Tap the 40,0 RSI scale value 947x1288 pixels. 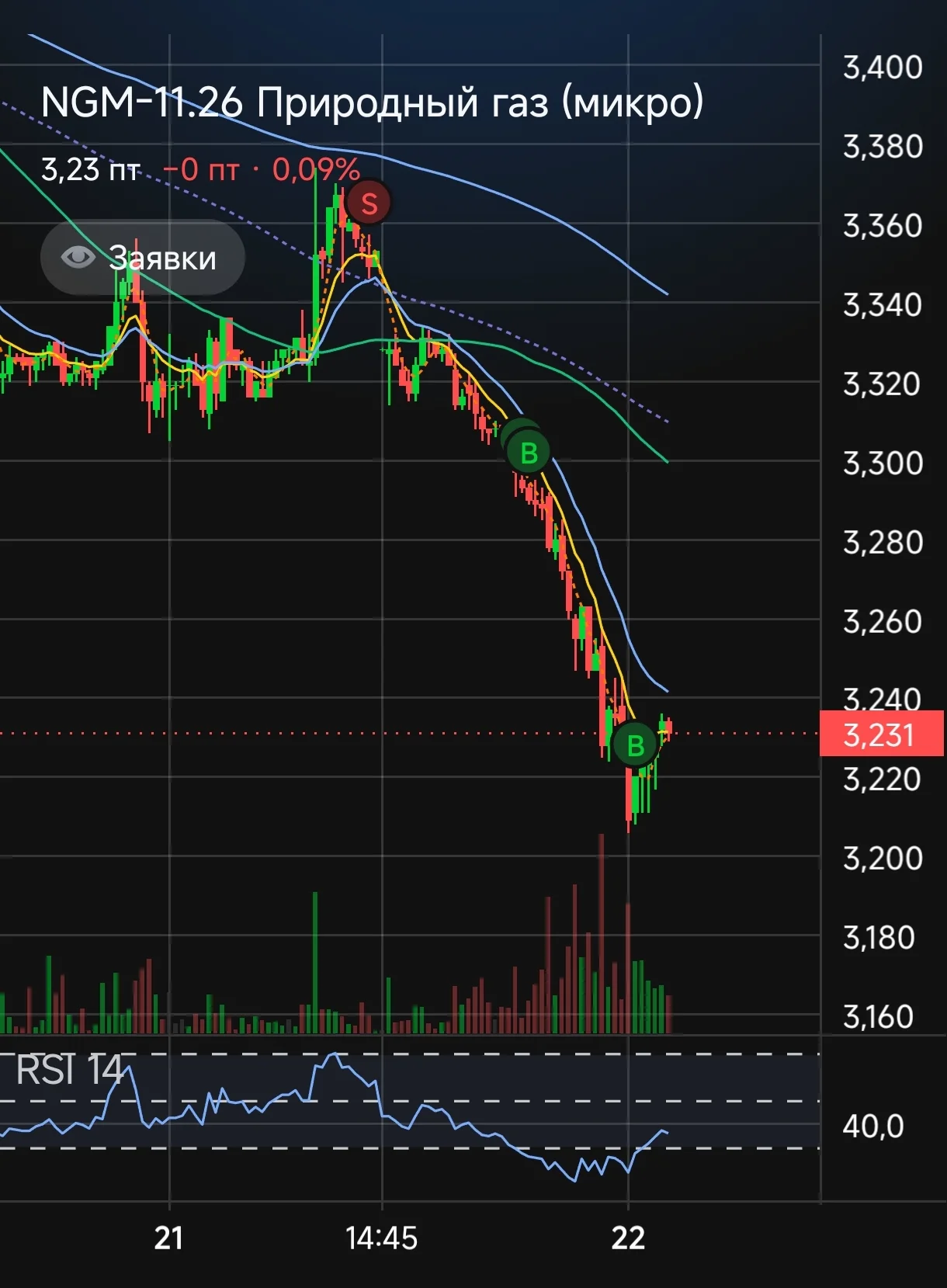[x=873, y=1126]
